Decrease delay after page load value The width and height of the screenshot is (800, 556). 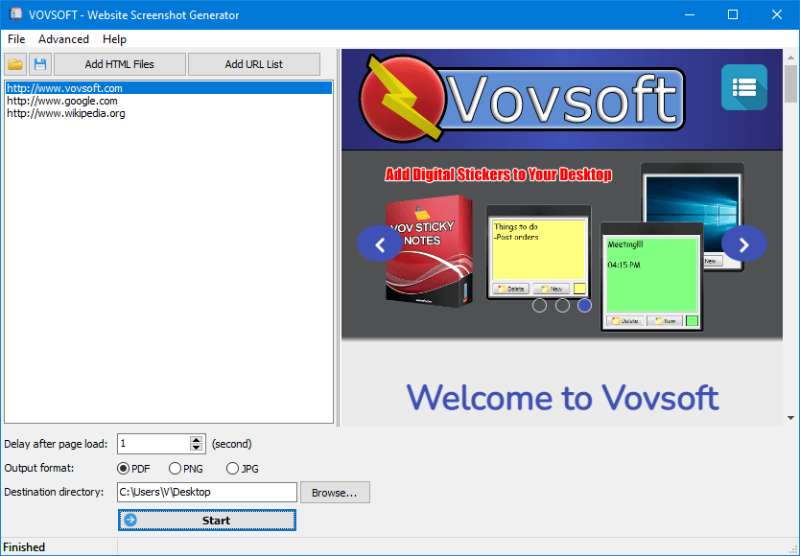(x=197, y=448)
